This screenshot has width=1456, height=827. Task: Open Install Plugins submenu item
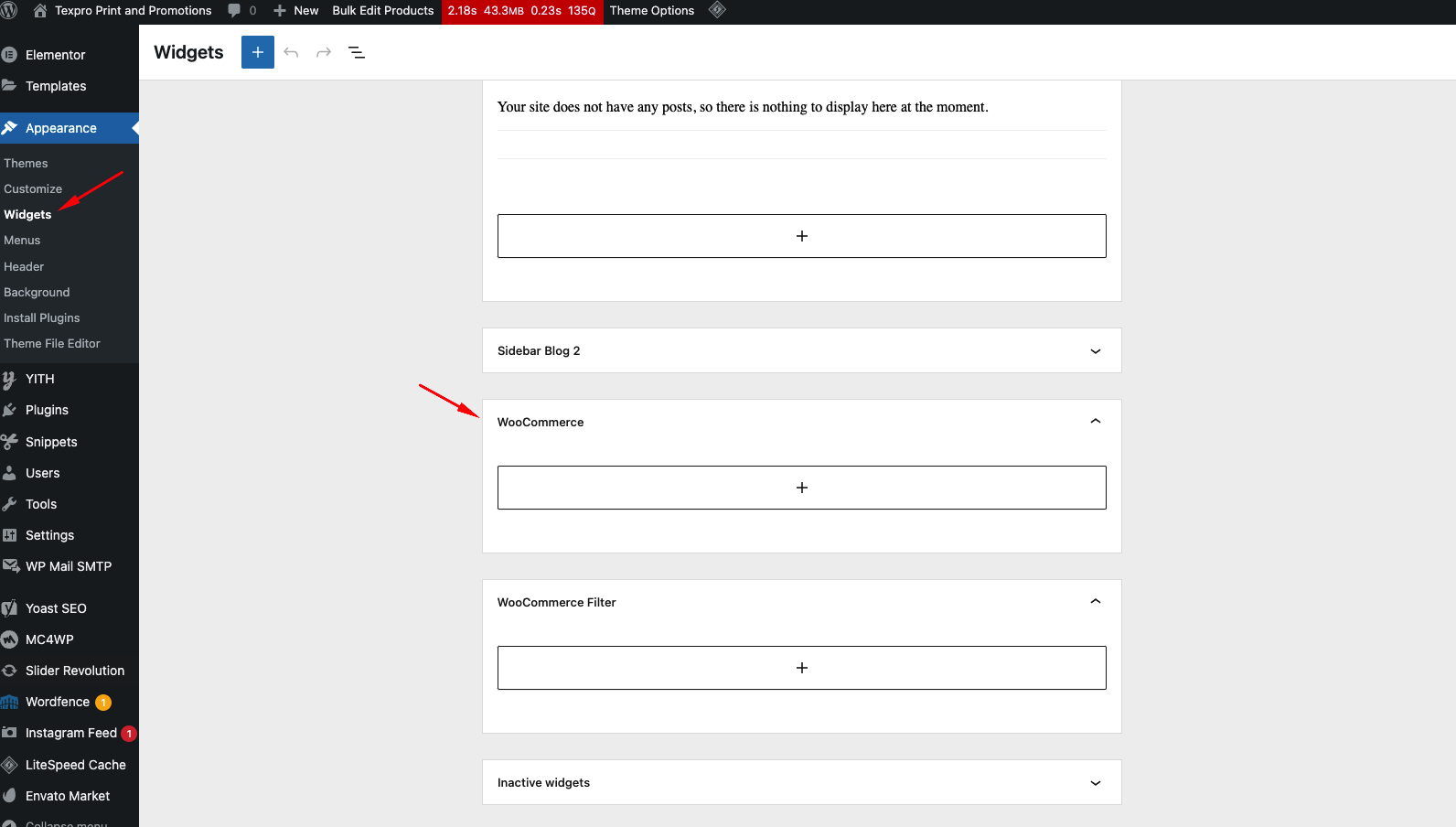pos(42,317)
